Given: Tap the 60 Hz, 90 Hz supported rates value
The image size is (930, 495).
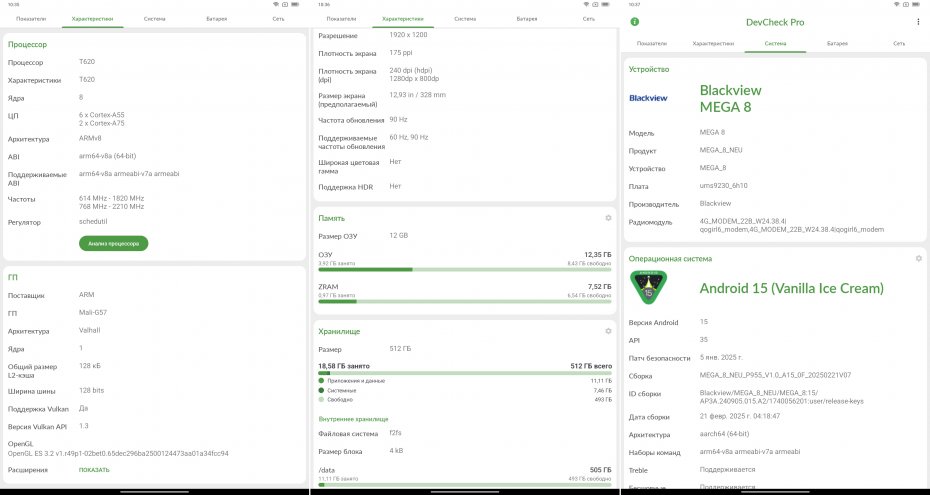Looking at the screenshot, I should pos(409,137).
